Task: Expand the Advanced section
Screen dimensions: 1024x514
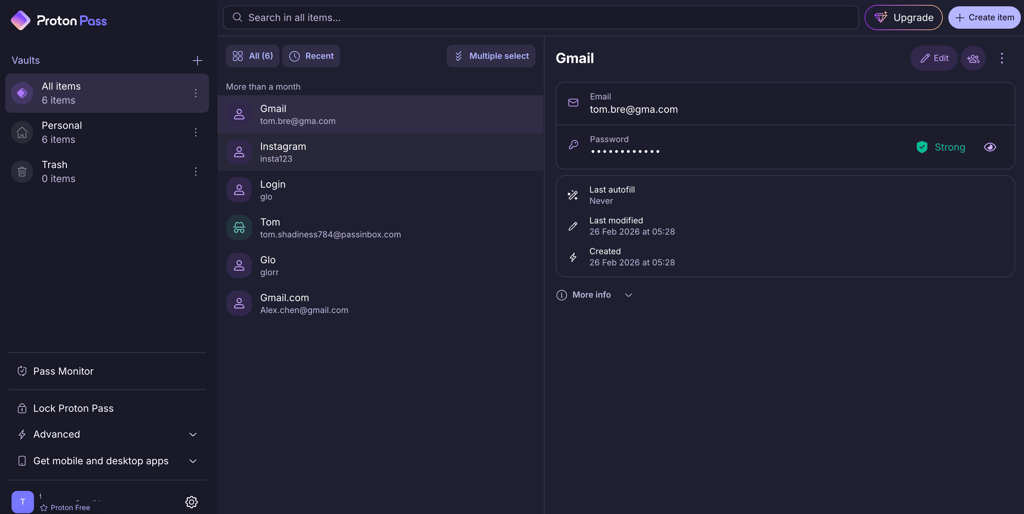Action: point(107,434)
